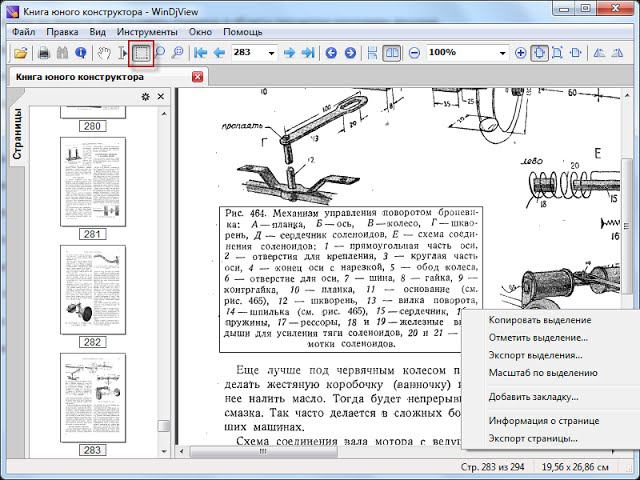
Task: Toggle fit page zoom mode
Action: (539, 53)
